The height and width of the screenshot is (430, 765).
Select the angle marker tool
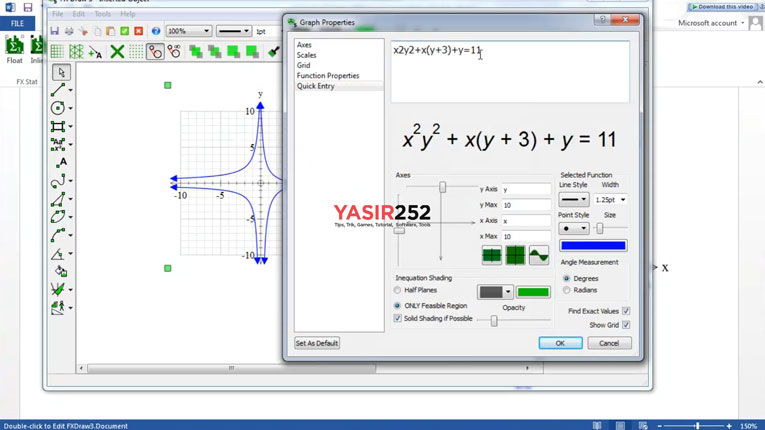click(x=58, y=254)
